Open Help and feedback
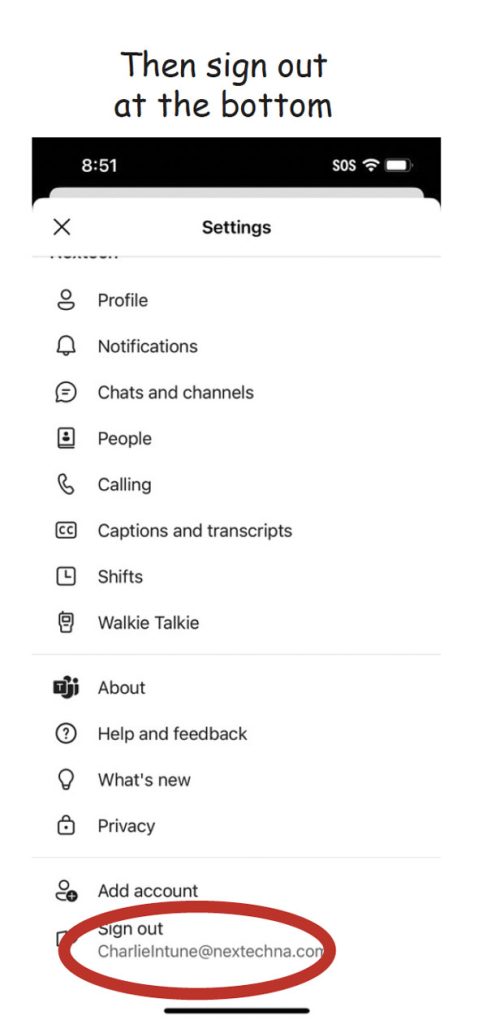Screen dimensions: 487x1024 (236, 734)
